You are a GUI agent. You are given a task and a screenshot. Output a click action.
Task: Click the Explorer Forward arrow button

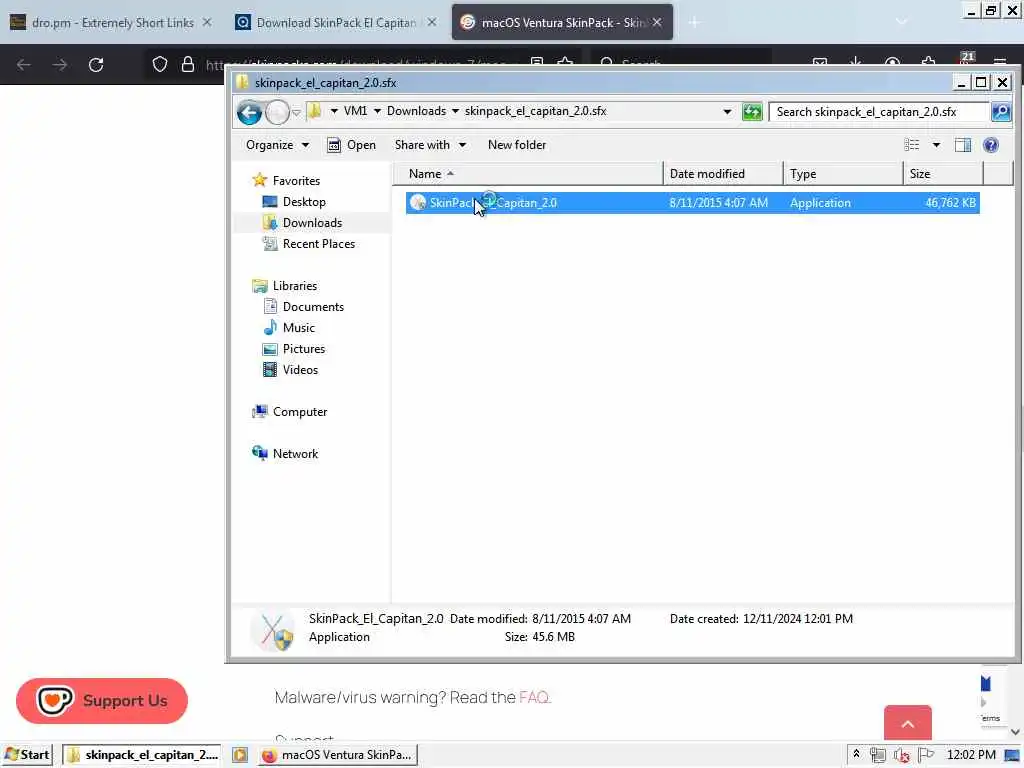point(277,112)
